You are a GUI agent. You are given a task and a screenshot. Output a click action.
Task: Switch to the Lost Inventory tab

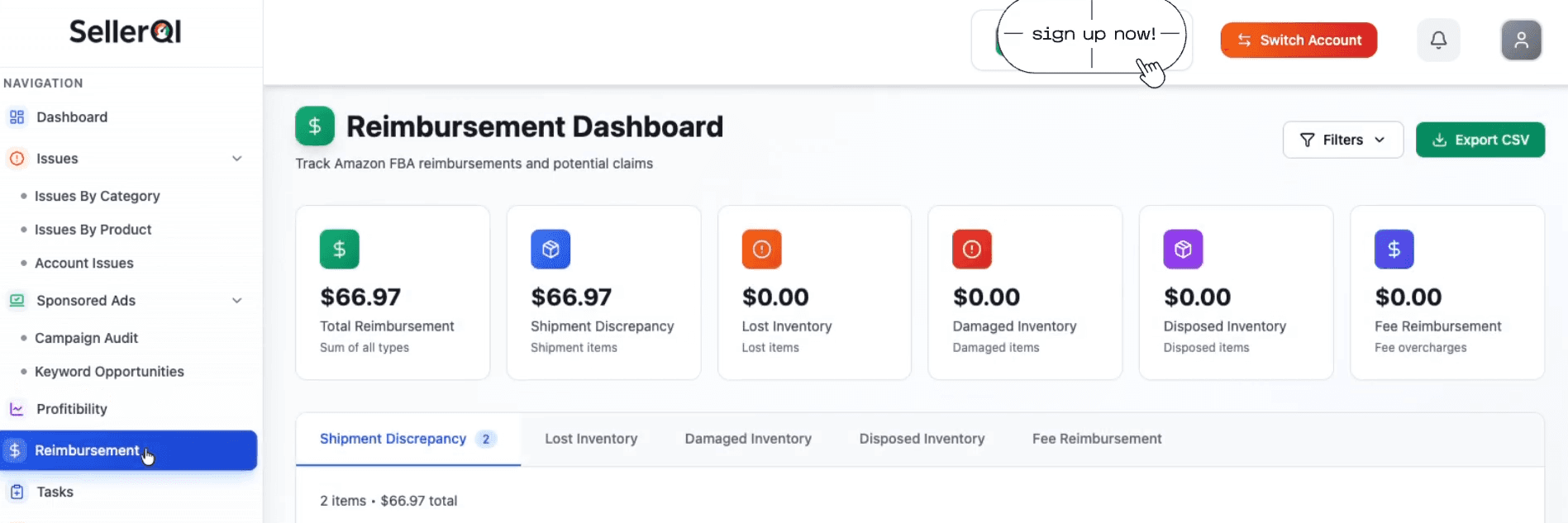(591, 439)
